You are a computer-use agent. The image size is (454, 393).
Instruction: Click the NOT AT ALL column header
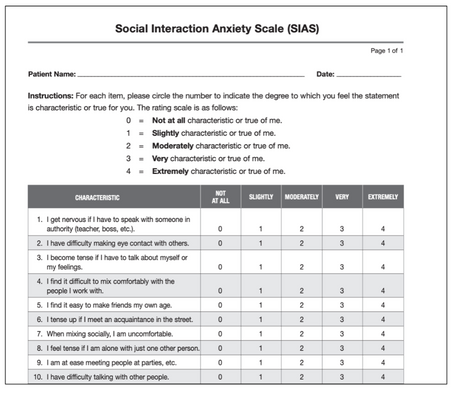(220, 197)
